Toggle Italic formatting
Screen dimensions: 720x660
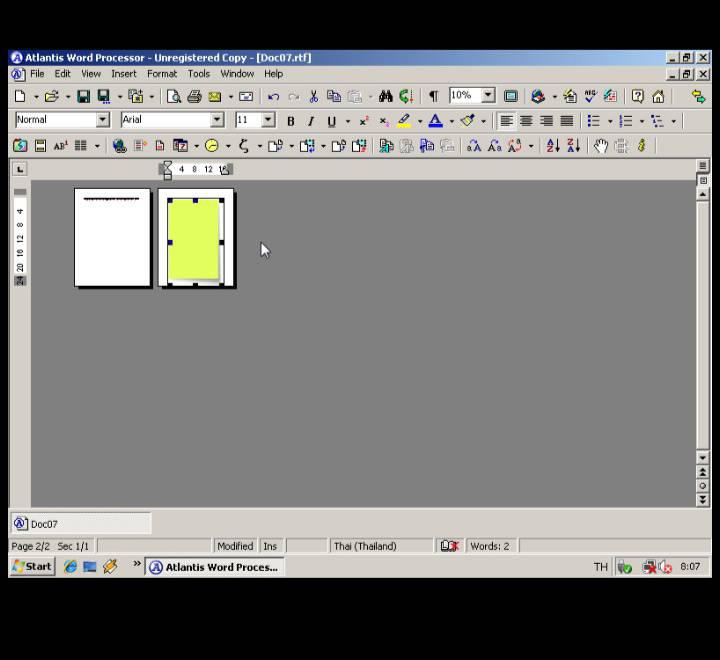[311, 121]
